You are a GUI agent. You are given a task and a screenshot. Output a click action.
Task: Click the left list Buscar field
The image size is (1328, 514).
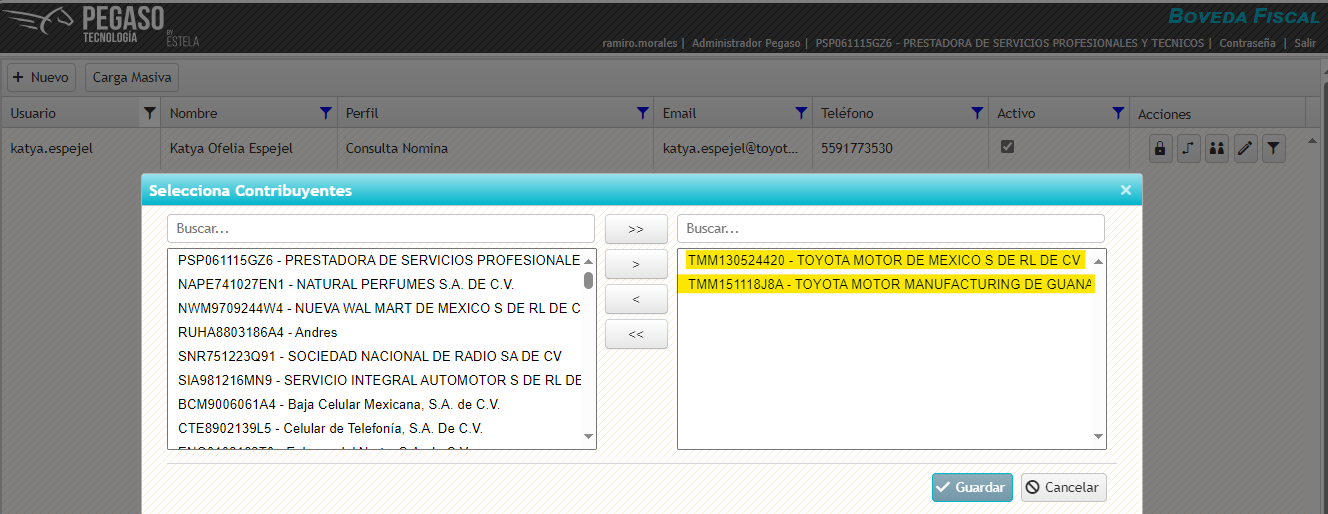pyautogui.click(x=381, y=228)
